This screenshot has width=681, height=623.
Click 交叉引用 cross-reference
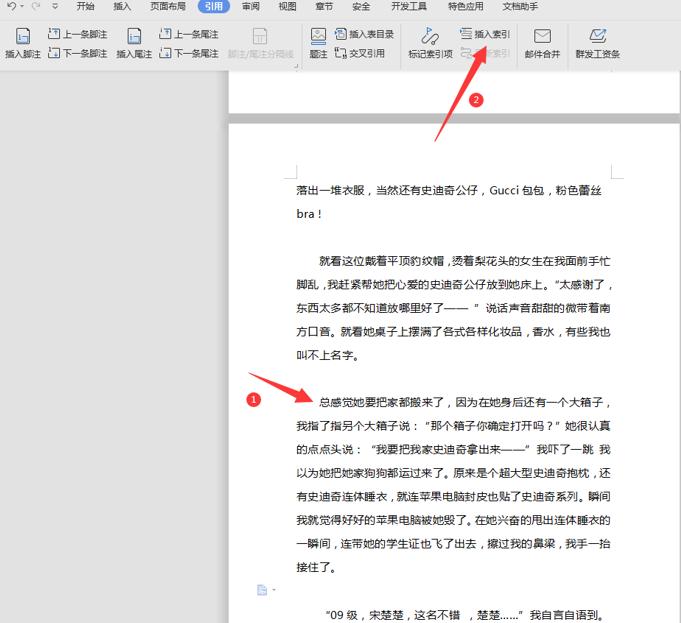click(x=360, y=53)
